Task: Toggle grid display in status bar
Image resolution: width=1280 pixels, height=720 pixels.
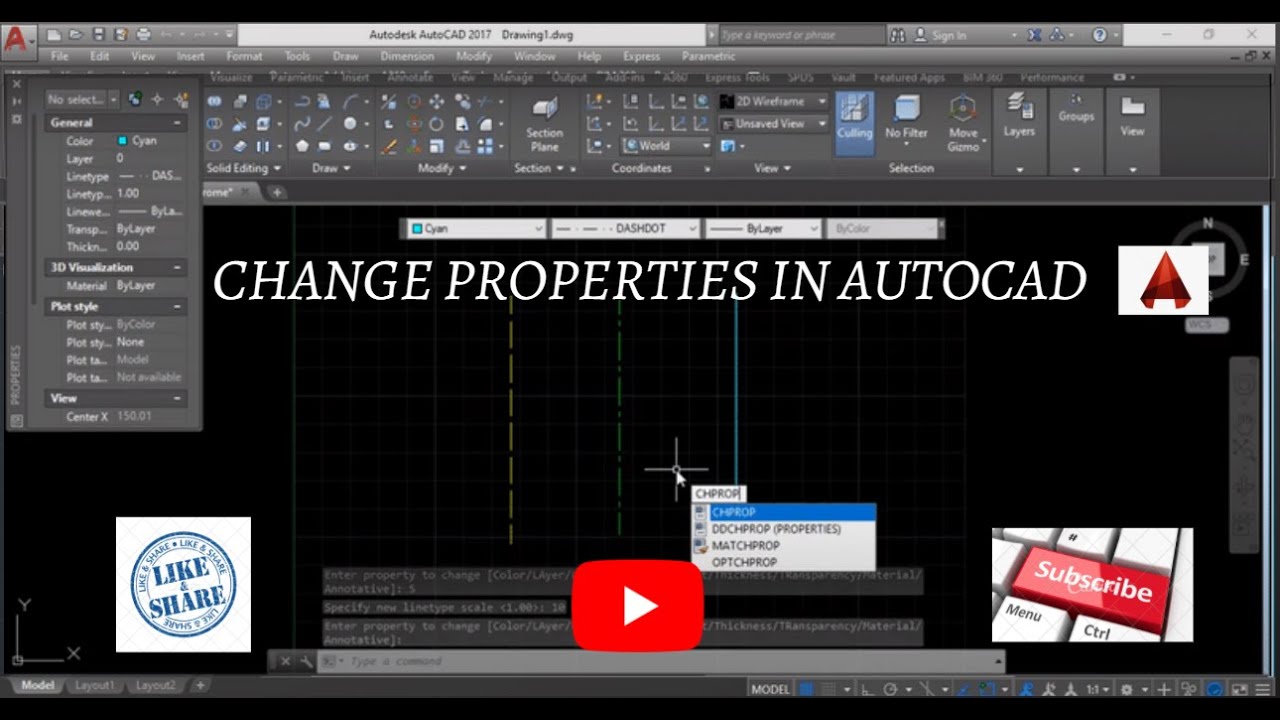Action: pyautogui.click(x=808, y=689)
